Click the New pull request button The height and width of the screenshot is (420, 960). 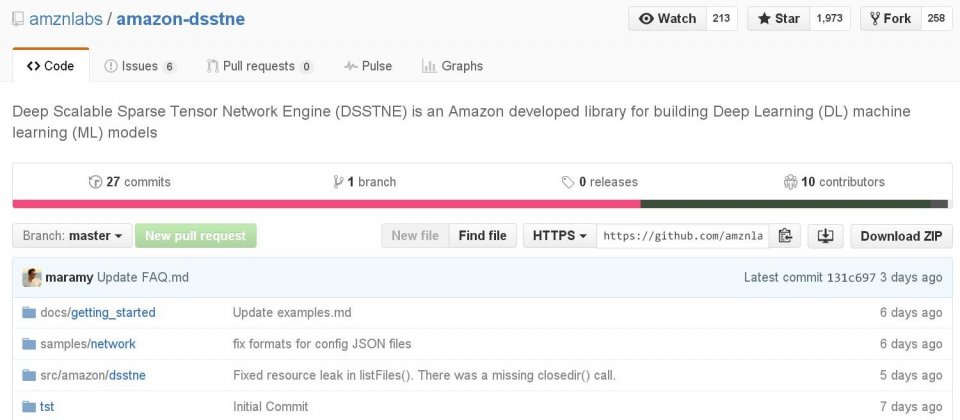pos(195,236)
